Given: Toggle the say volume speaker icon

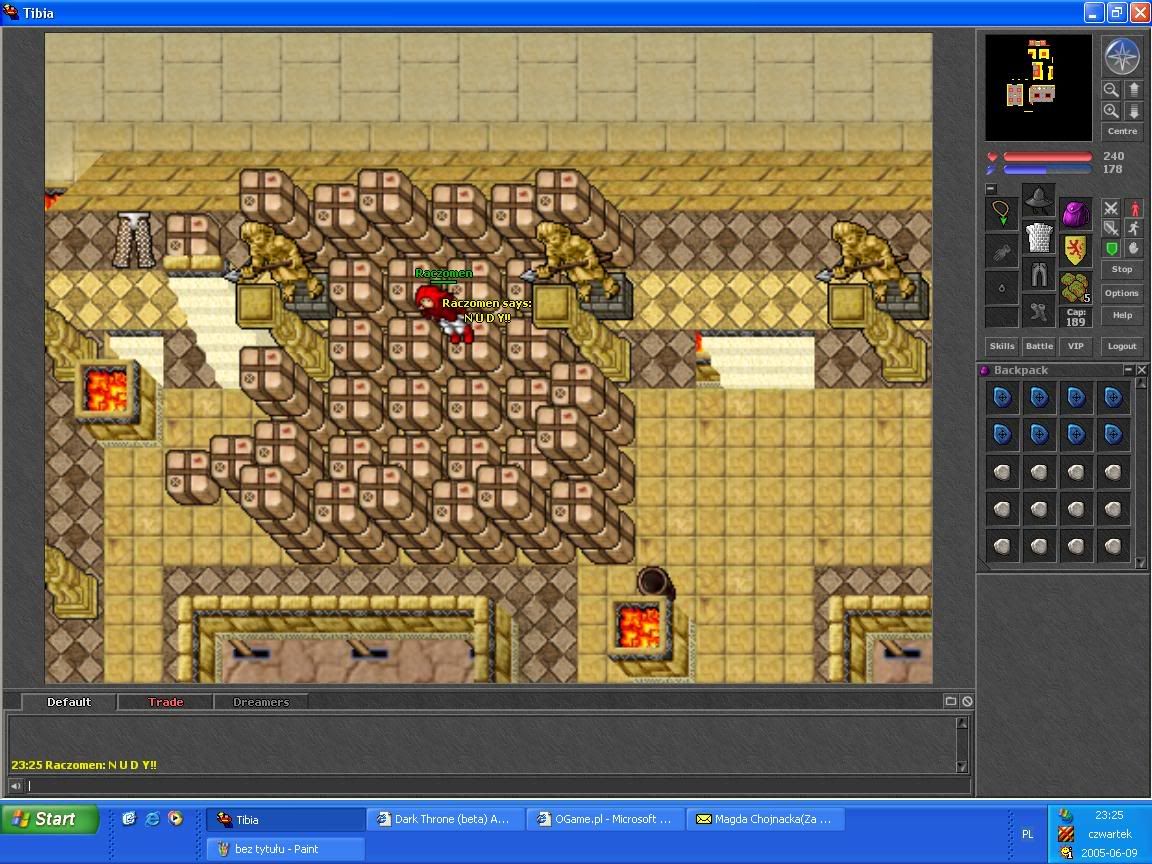Looking at the screenshot, I should coord(15,786).
